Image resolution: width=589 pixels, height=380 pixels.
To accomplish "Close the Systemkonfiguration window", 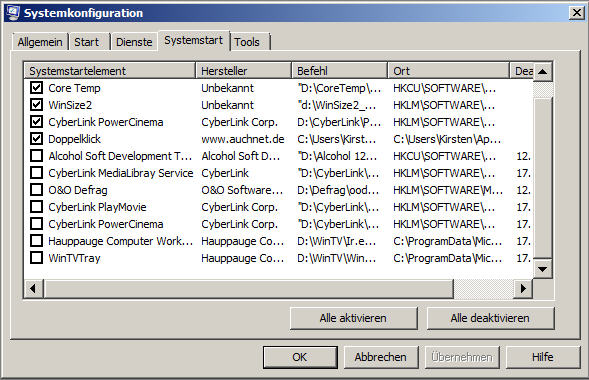I will pyautogui.click(x=577, y=13).
